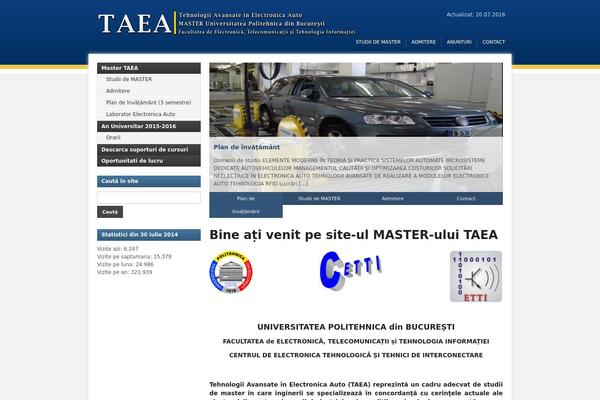
Task: Click the Politehnica university emblem logo
Action: click(x=231, y=272)
